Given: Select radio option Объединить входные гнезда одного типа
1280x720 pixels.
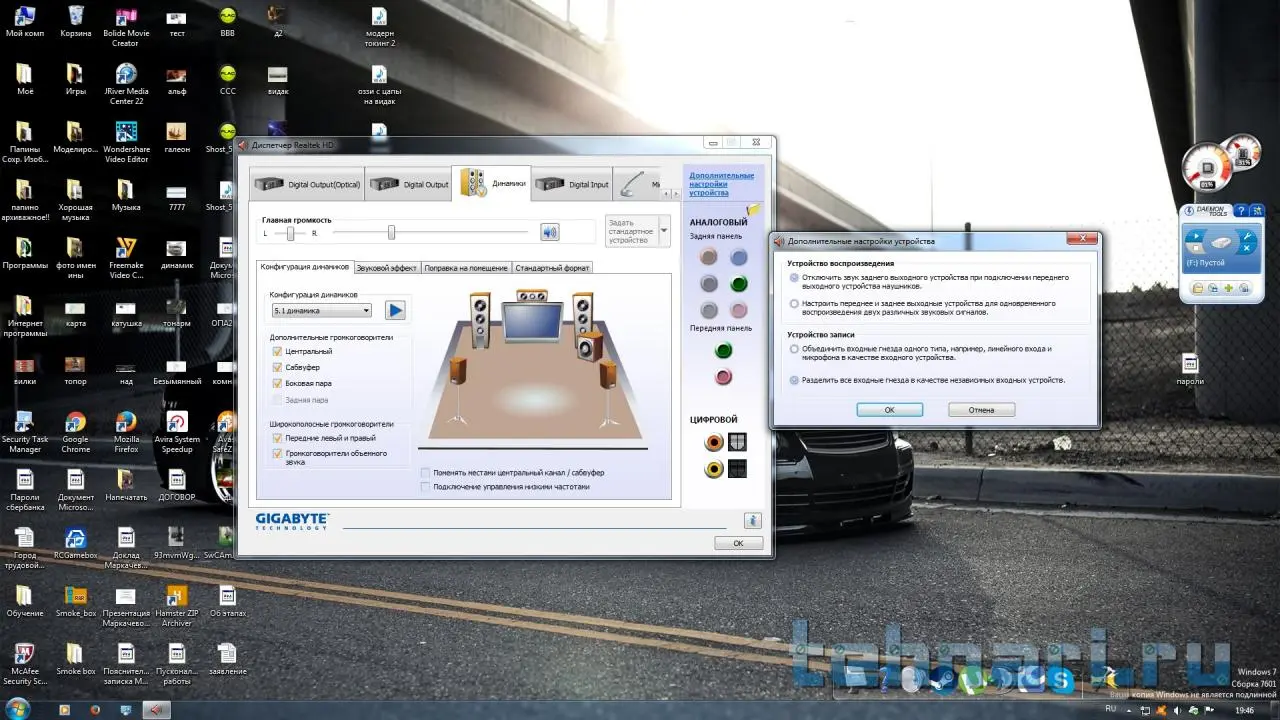Looking at the screenshot, I should coord(794,349).
